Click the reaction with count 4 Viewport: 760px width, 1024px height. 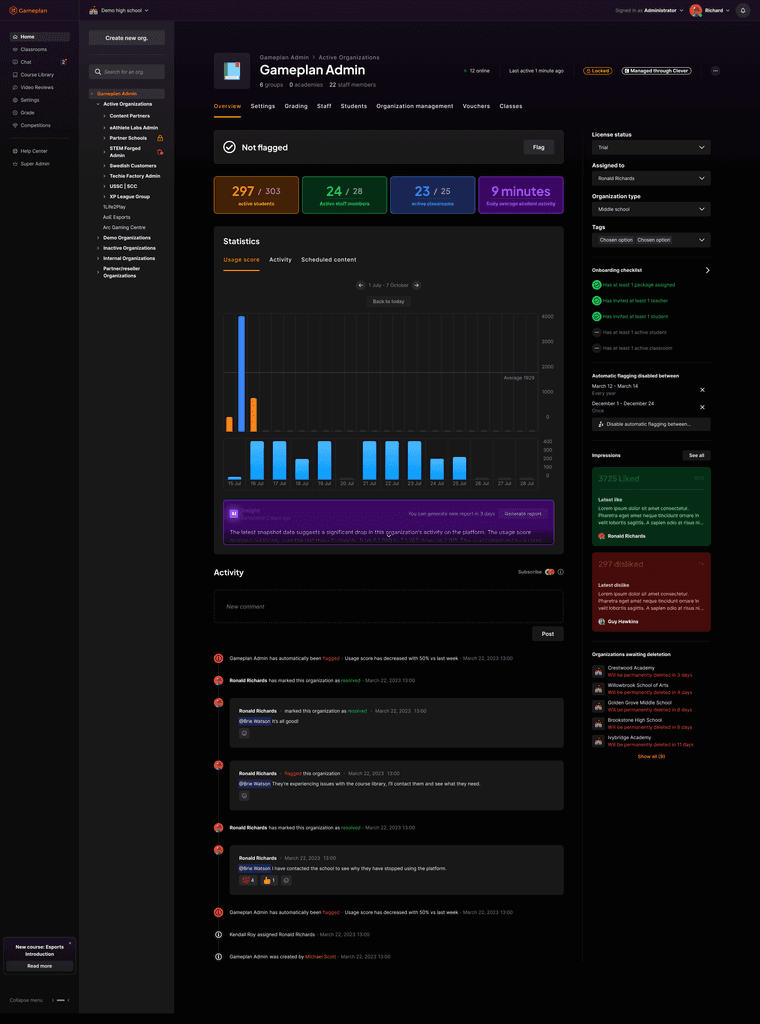(248, 880)
